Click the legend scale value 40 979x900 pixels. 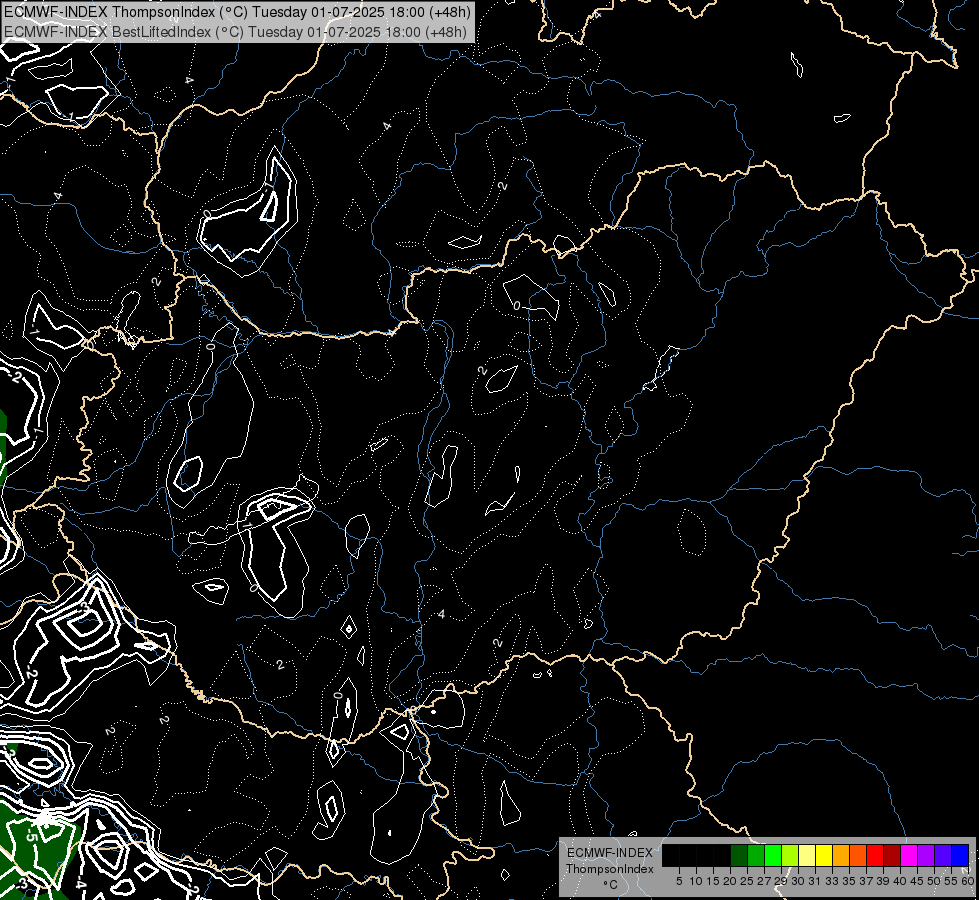[900, 881]
